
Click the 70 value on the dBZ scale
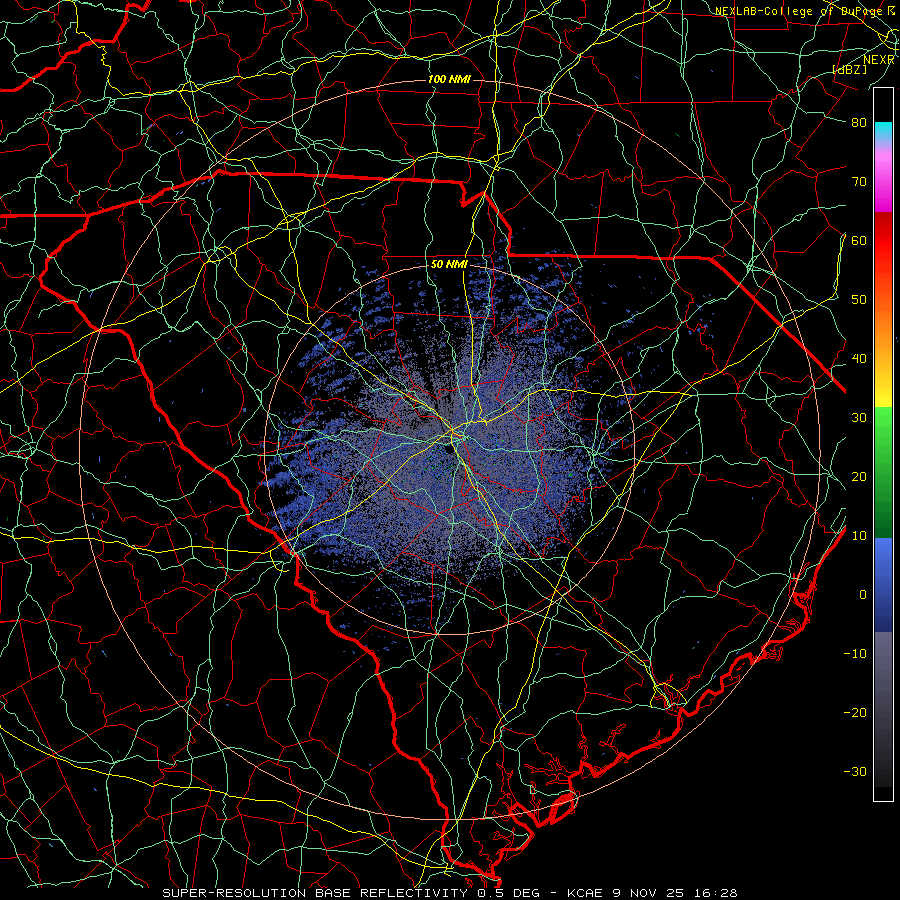[x=859, y=182]
